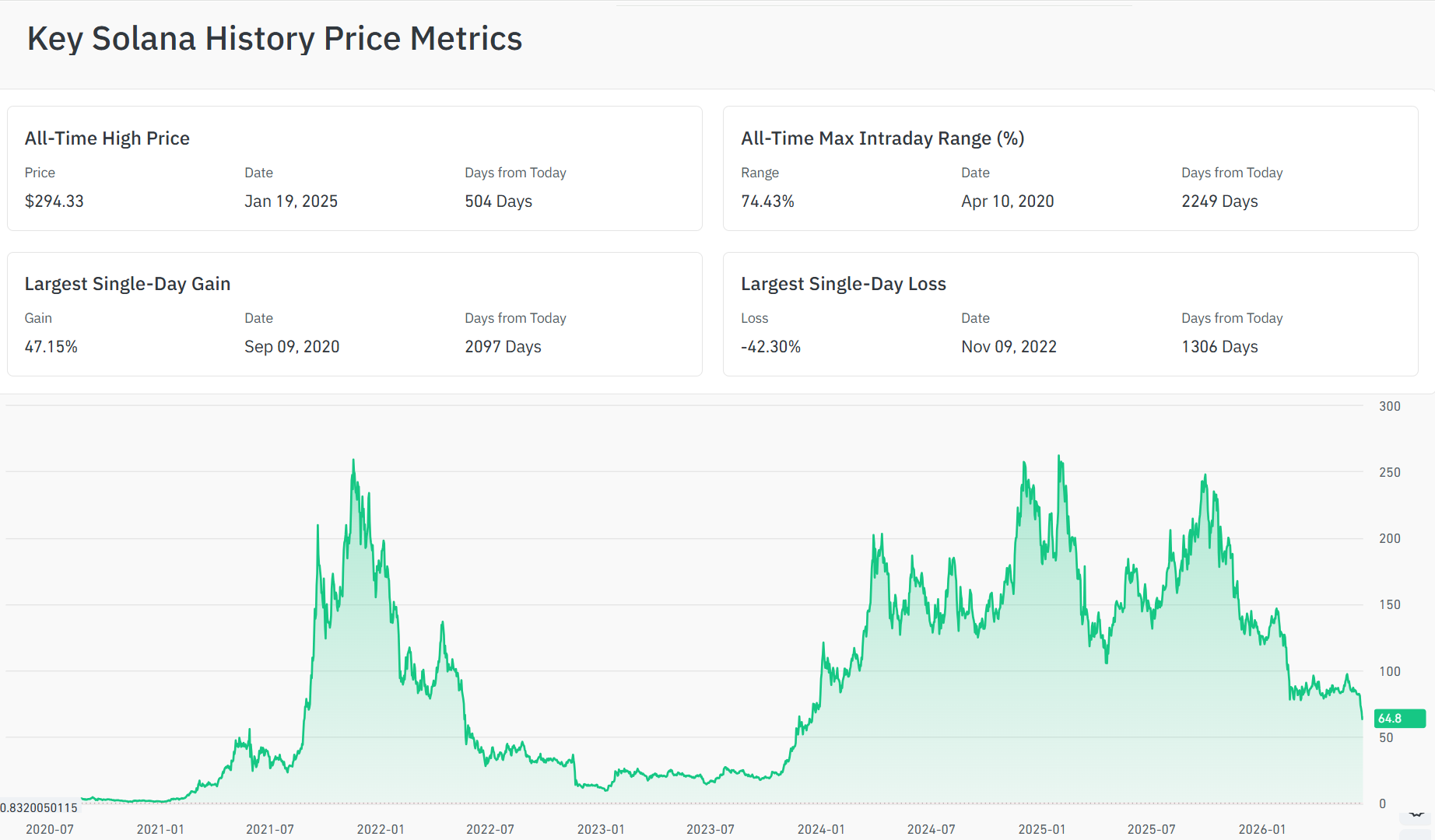Click the Price label in All-Time High card

[40, 173]
